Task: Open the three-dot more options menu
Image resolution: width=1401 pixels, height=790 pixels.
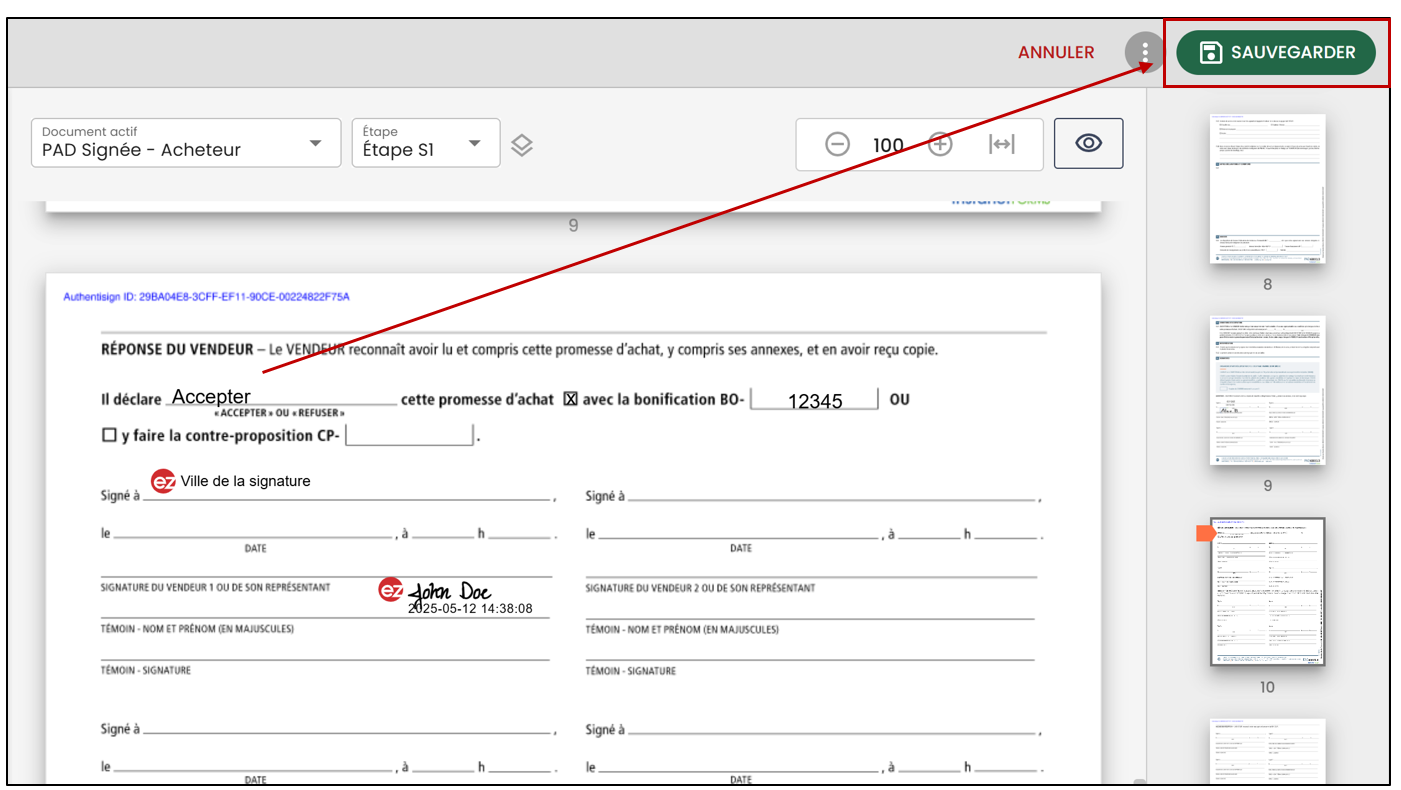Action: (x=1144, y=52)
